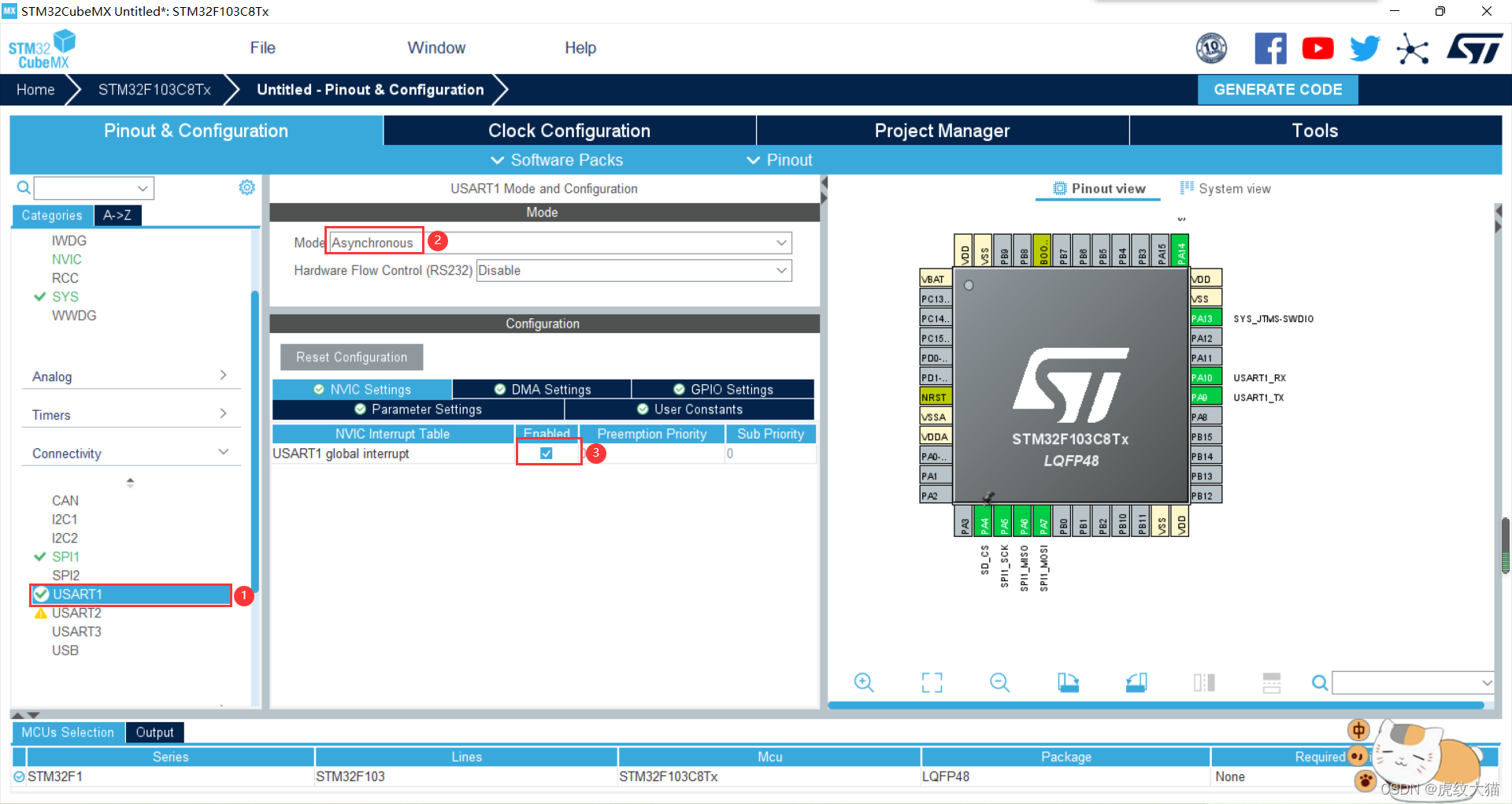Select the VBAT pin on the chip
This screenshot has width=1512, height=804.
[x=936, y=279]
